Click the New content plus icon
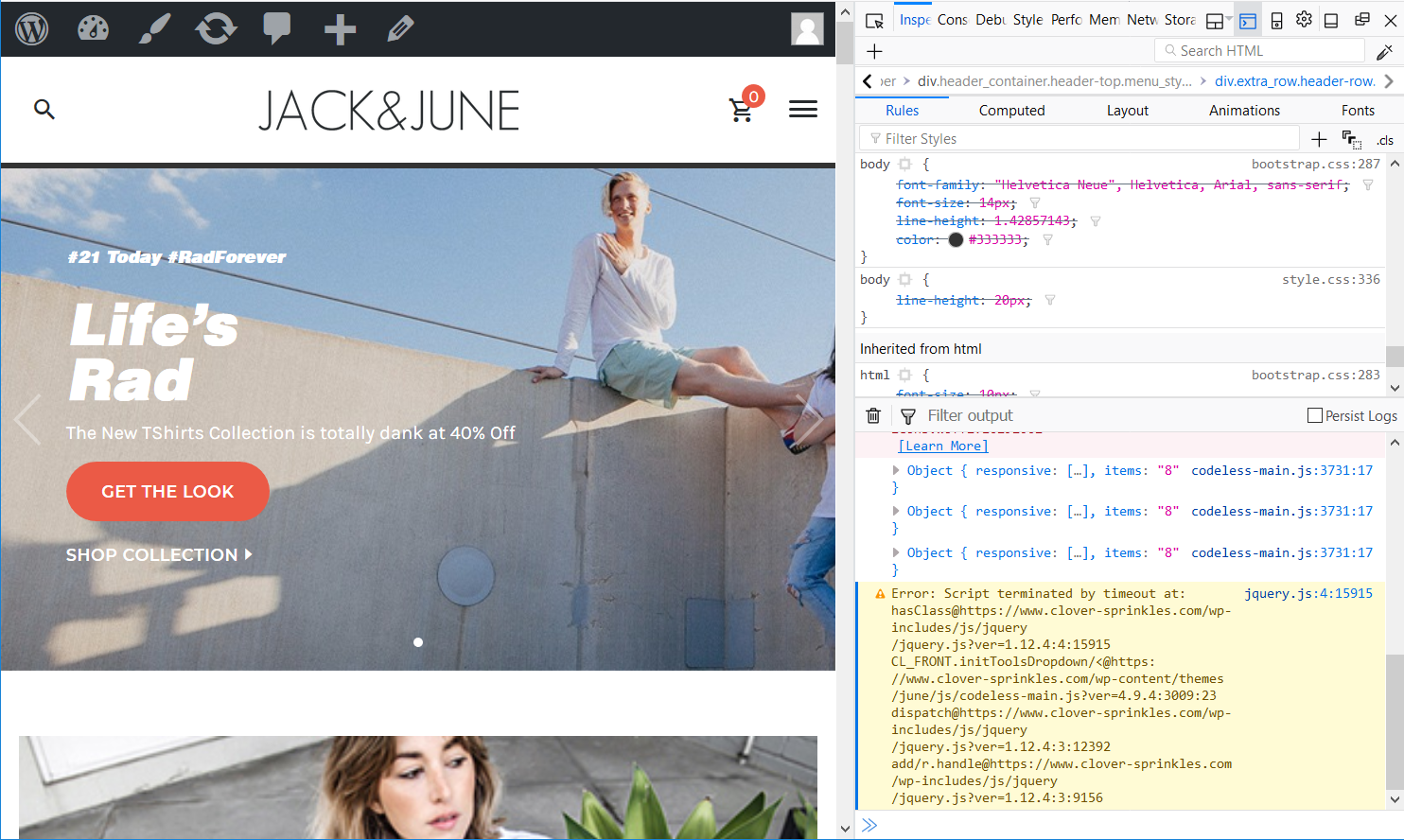This screenshot has height=840, width=1404. point(340,29)
